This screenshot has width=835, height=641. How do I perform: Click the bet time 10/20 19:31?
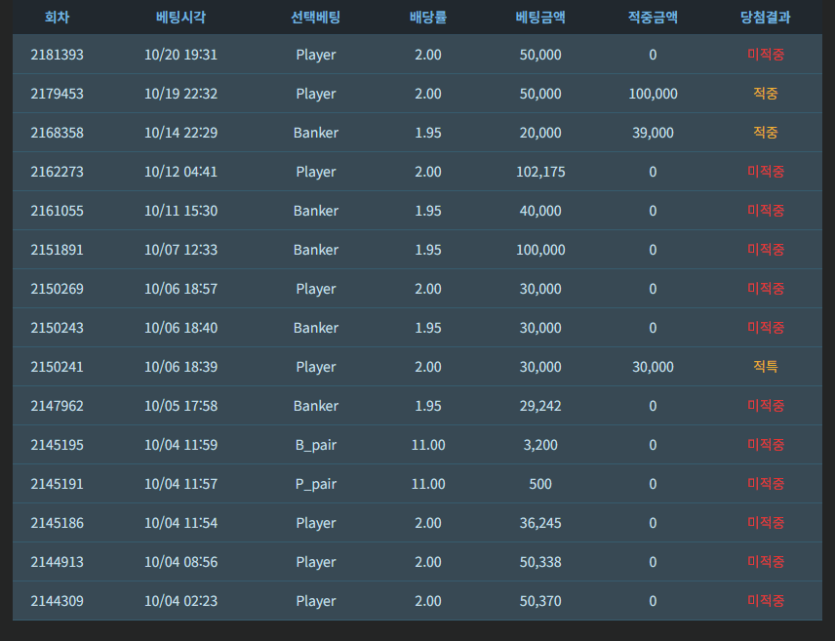pos(181,54)
